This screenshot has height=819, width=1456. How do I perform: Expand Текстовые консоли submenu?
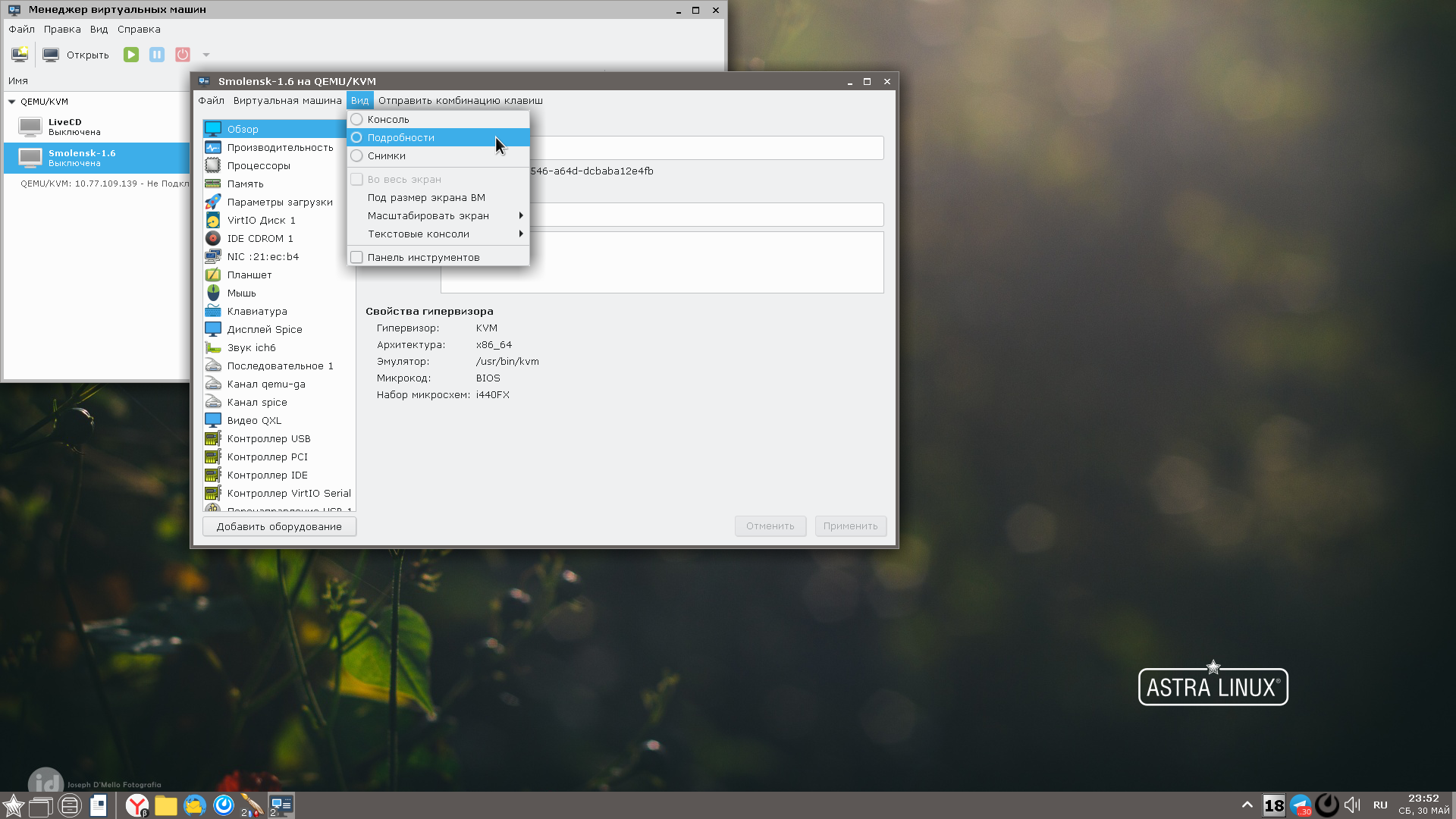pyautogui.click(x=438, y=234)
